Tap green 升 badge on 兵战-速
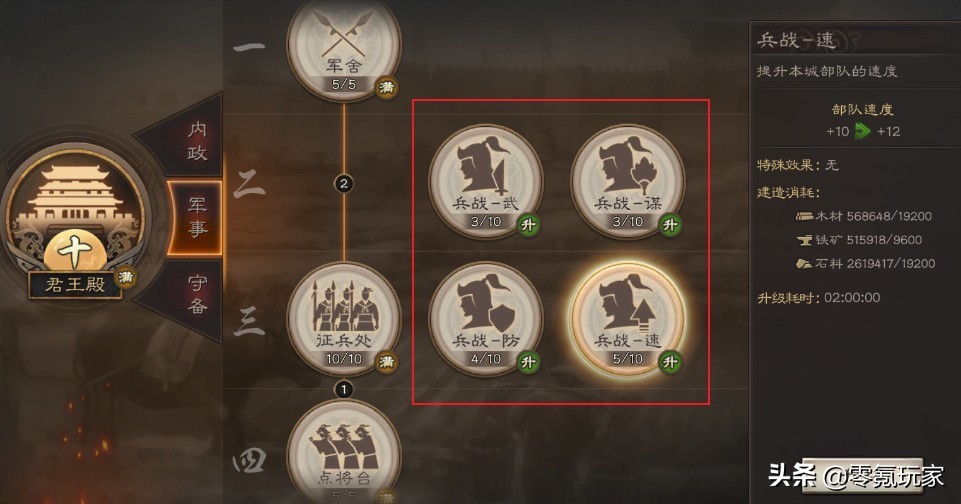Viewport: 961px width, 504px height. click(x=670, y=362)
